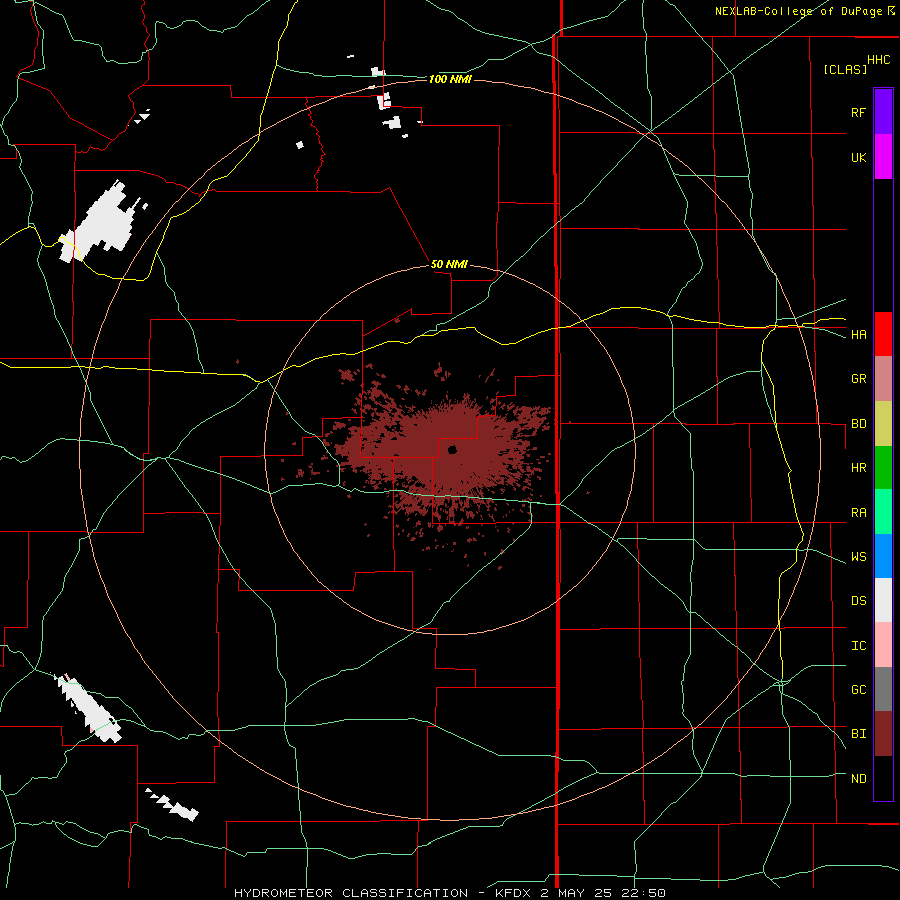Click the BI legend label
Screen dimensions: 900x900
[858, 734]
